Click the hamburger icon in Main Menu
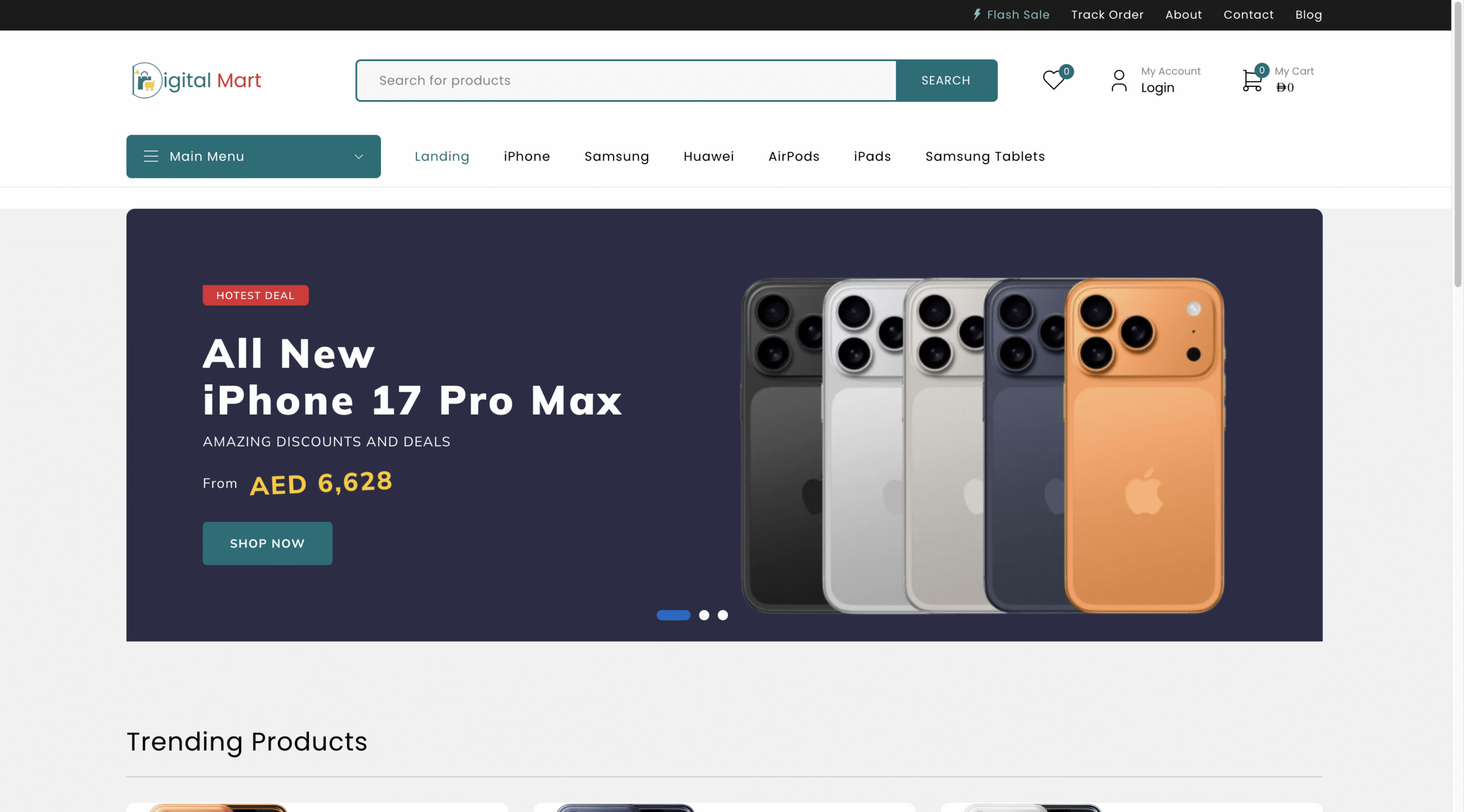 coord(151,156)
